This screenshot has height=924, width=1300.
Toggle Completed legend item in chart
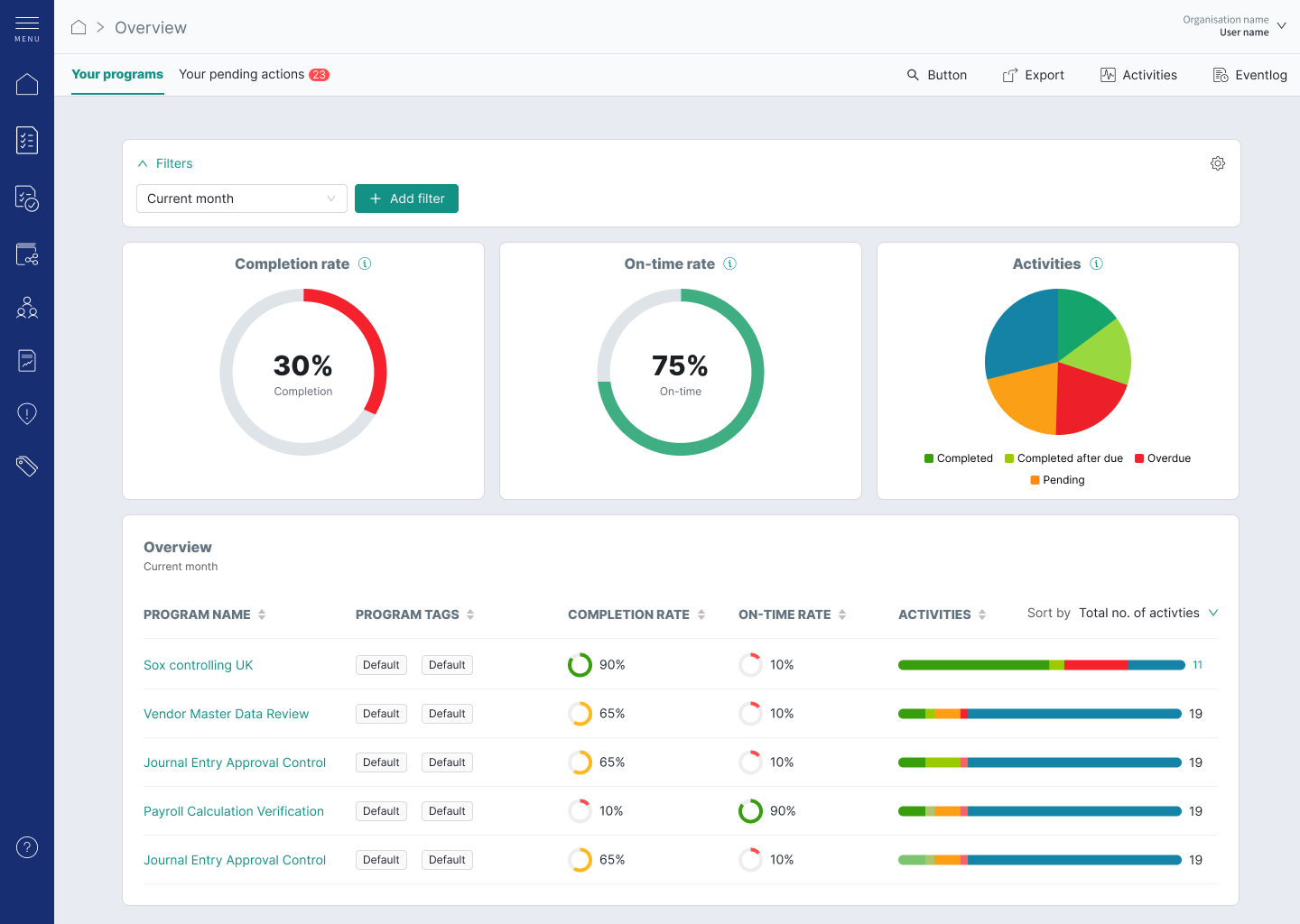[958, 458]
